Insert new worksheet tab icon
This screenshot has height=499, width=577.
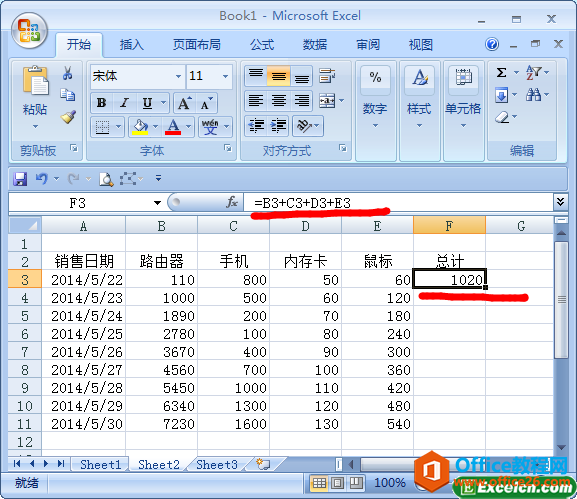(x=263, y=464)
